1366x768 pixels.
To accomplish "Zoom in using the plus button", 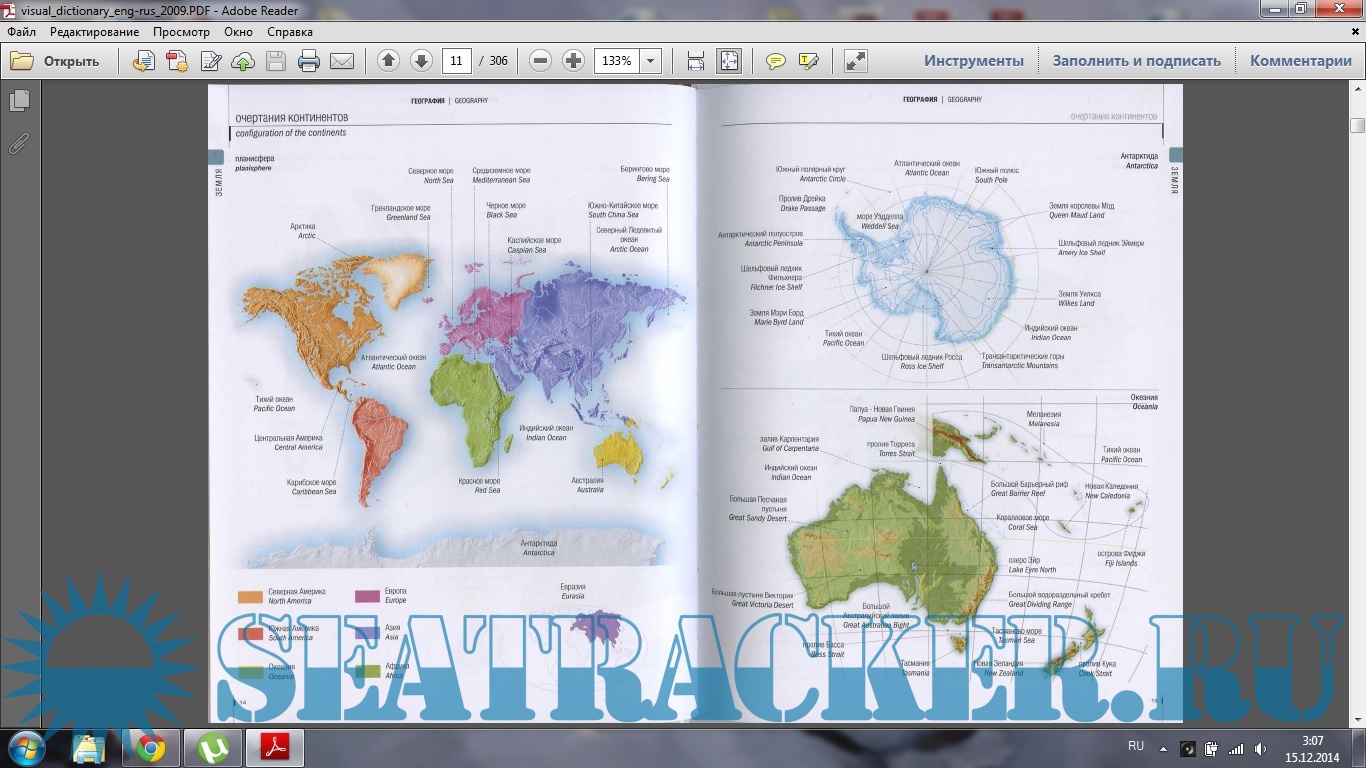I will click(573, 61).
